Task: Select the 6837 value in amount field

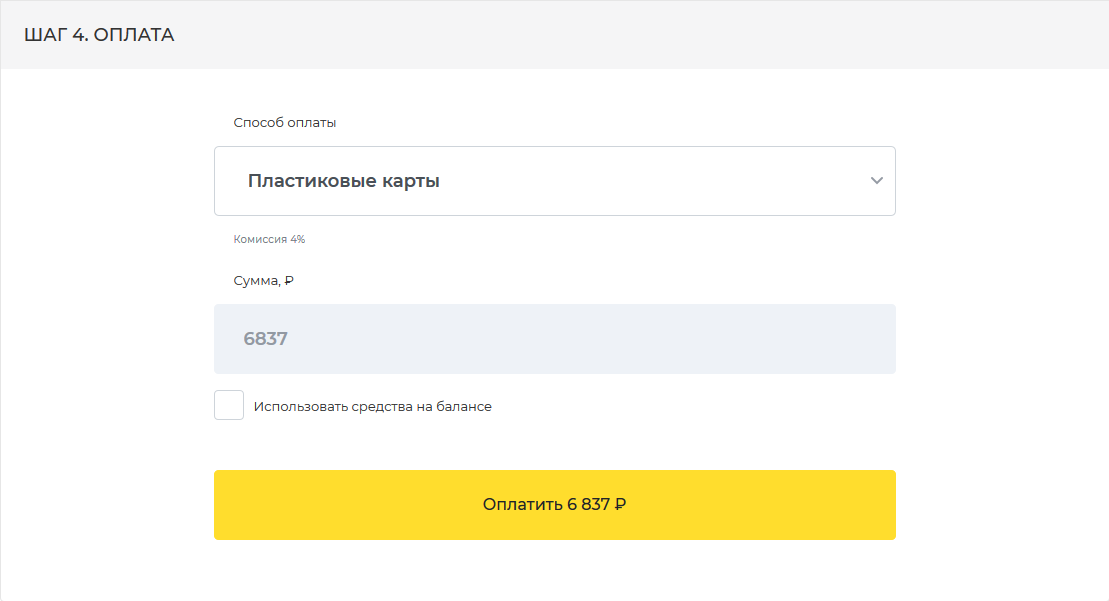Action: 265,339
